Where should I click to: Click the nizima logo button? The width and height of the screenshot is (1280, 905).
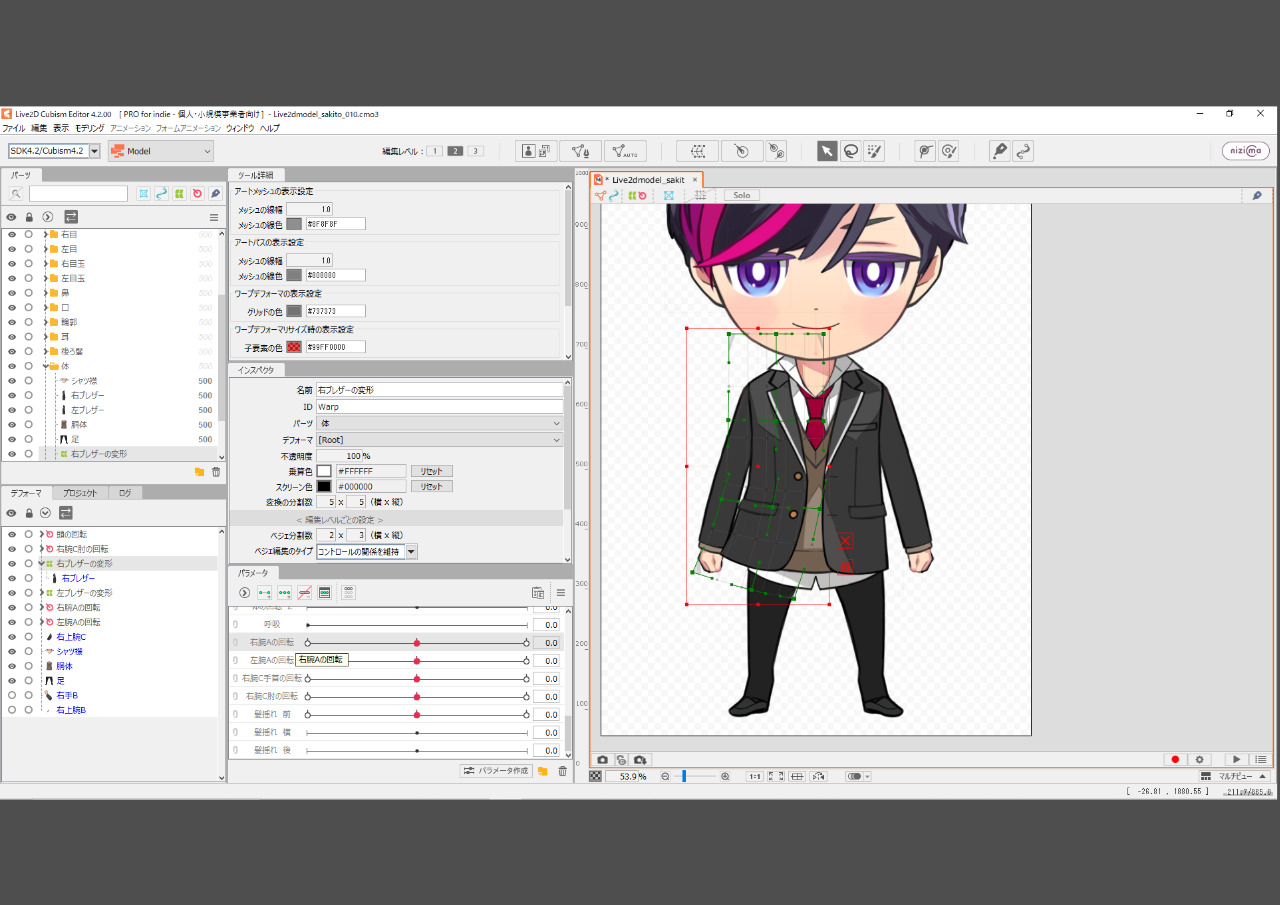(x=1246, y=151)
